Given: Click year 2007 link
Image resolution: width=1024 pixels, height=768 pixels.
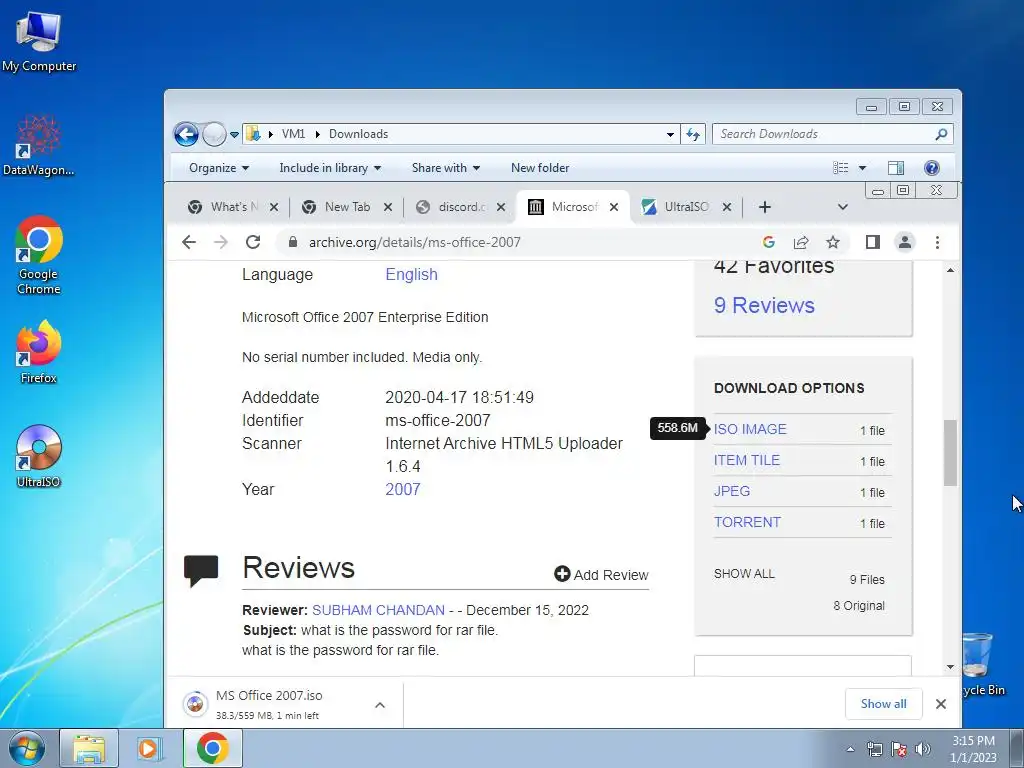Looking at the screenshot, I should 403,490.
